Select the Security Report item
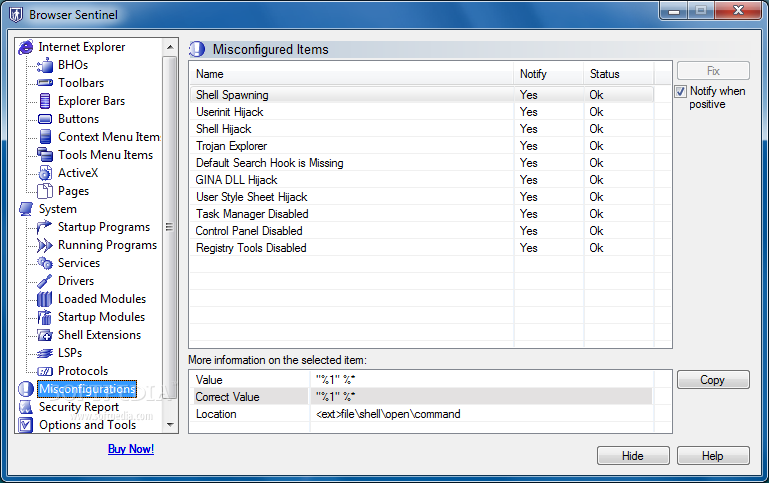The height and width of the screenshot is (483, 769). tap(79, 407)
